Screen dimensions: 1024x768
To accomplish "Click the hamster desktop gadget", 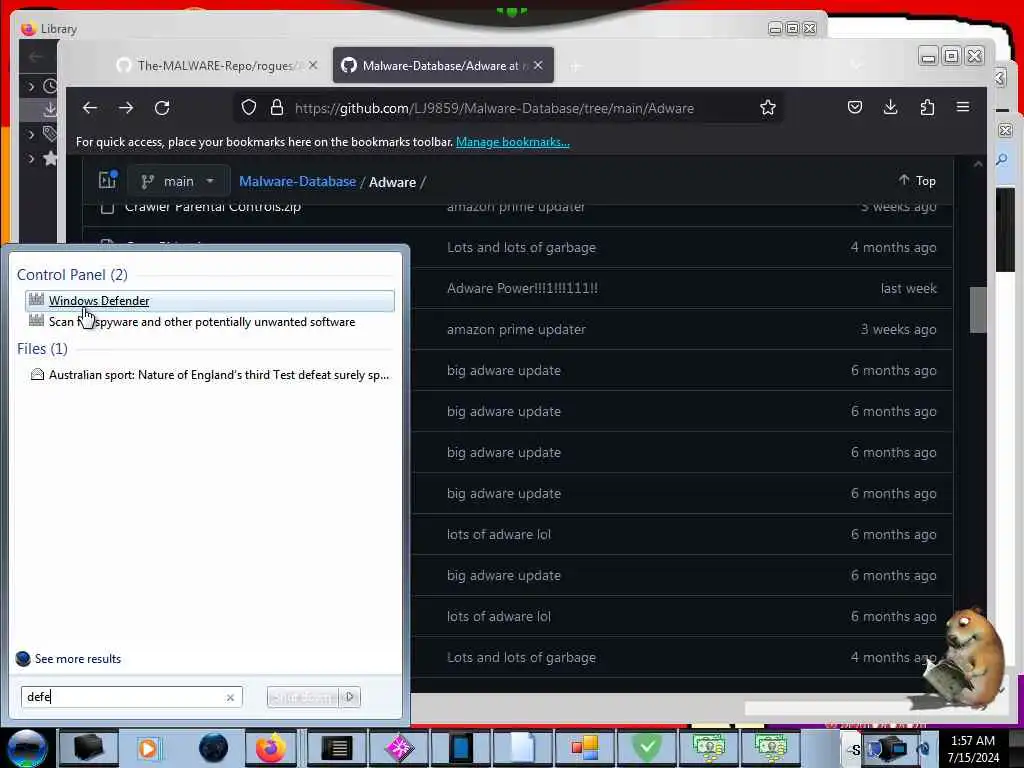I will coord(964,658).
